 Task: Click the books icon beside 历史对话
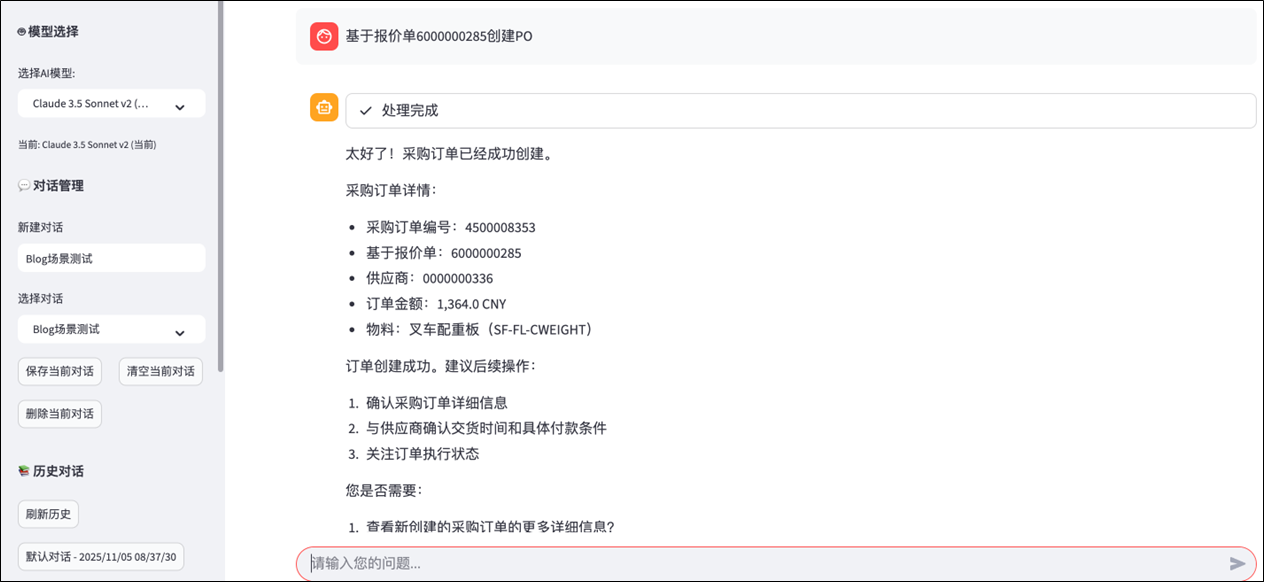24,472
